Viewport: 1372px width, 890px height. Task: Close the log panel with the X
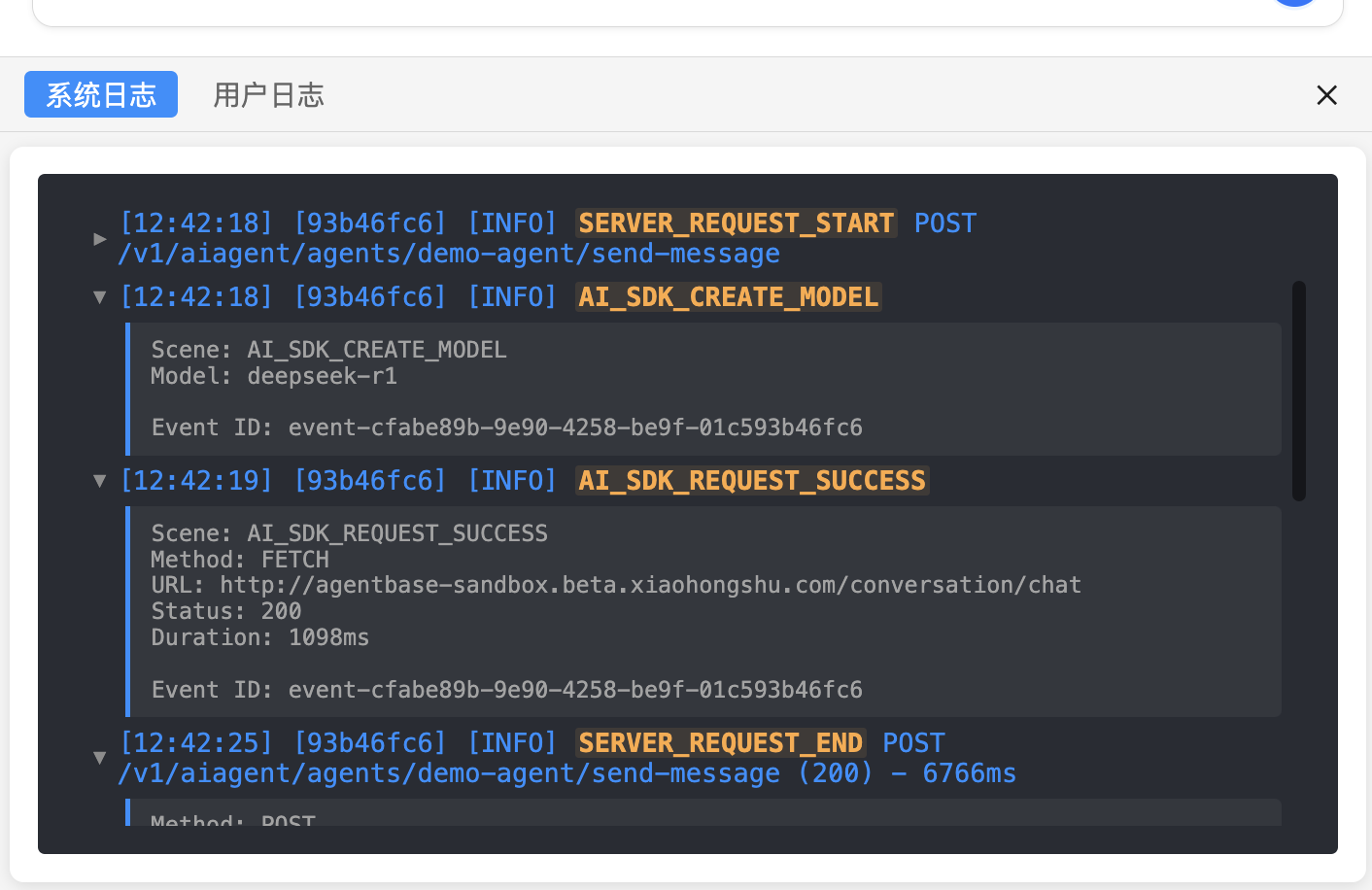(1326, 95)
